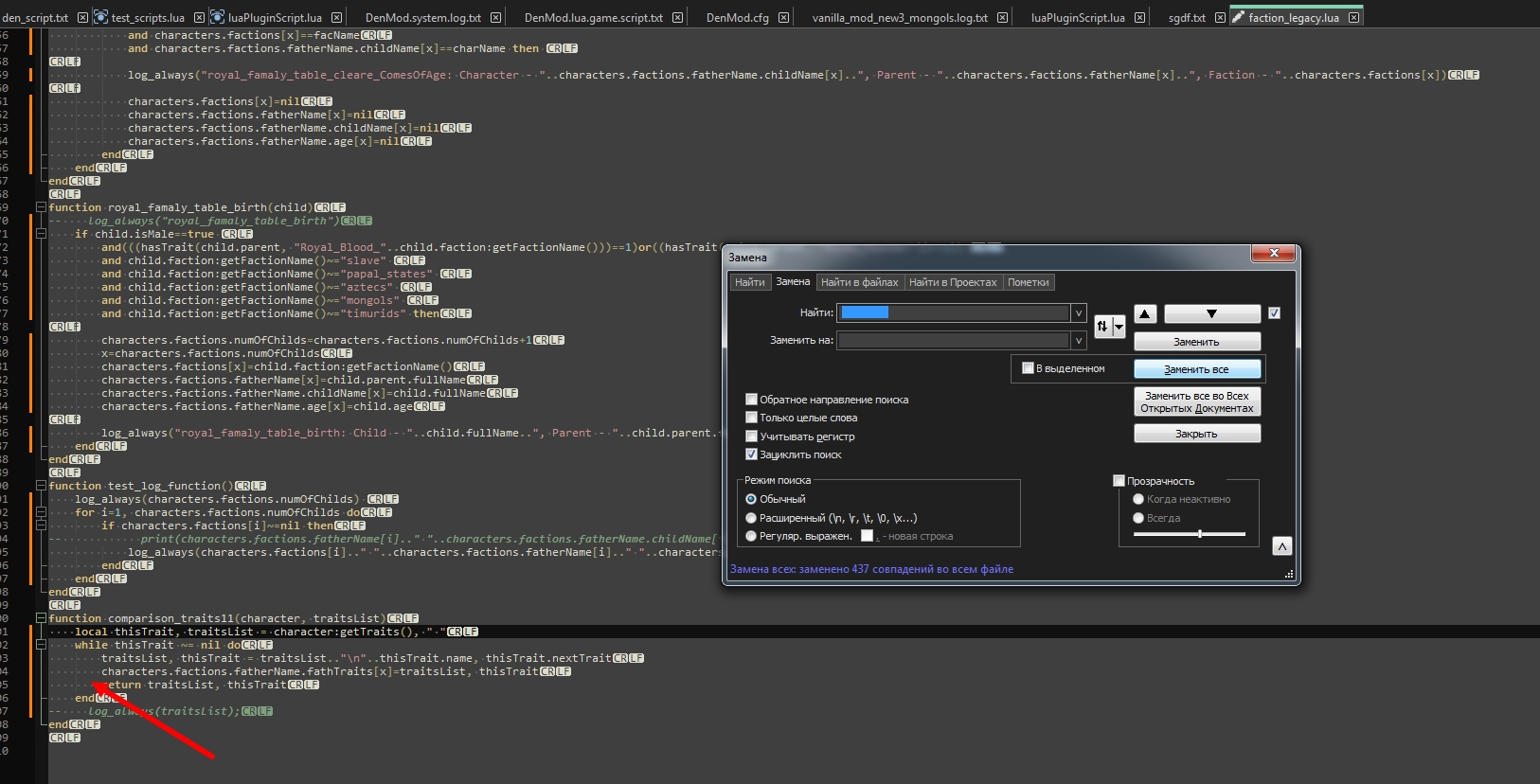Enable Только целые слова checkbox
This screenshot has height=784, width=1540.
click(x=751, y=418)
